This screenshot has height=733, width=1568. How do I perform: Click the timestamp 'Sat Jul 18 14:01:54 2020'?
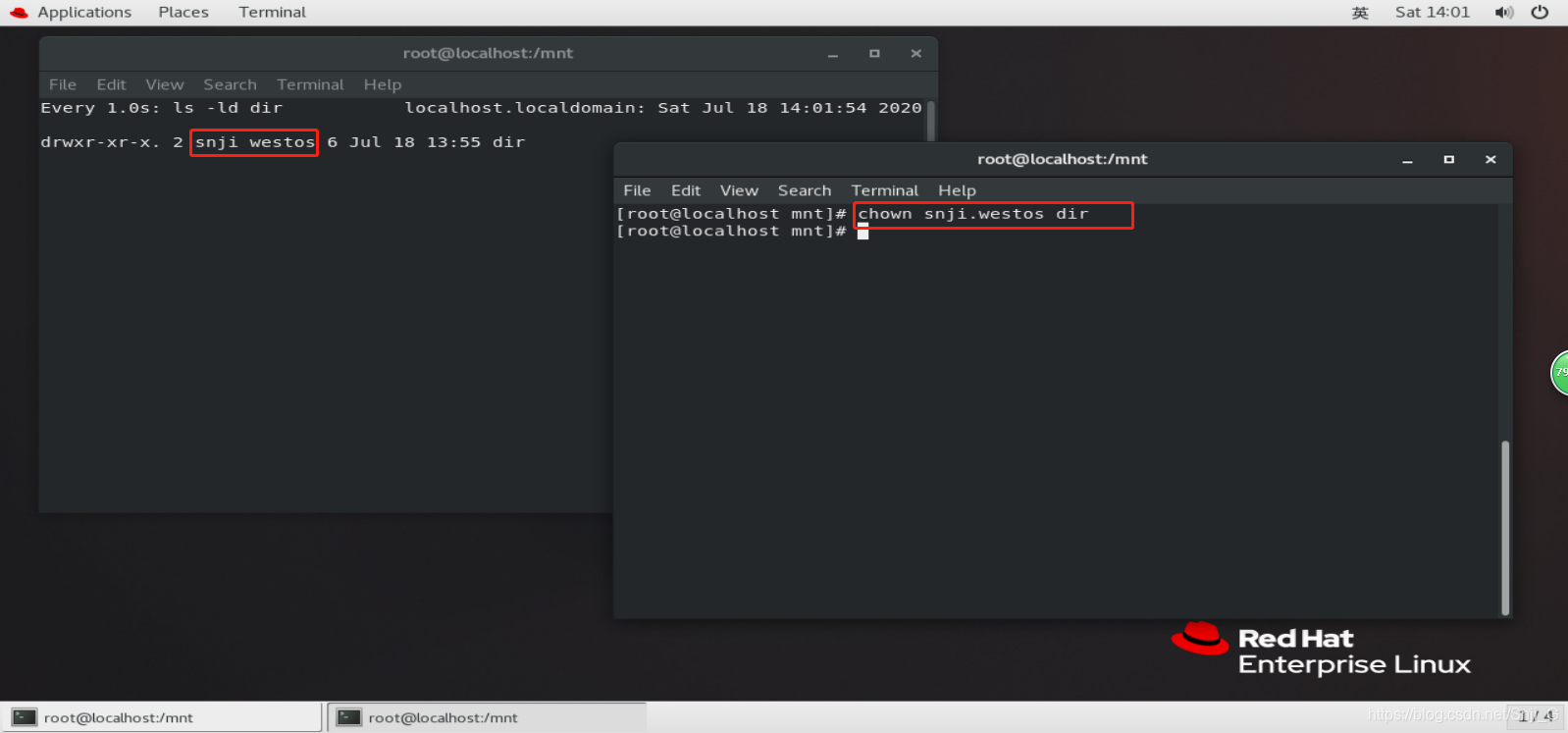pos(790,108)
